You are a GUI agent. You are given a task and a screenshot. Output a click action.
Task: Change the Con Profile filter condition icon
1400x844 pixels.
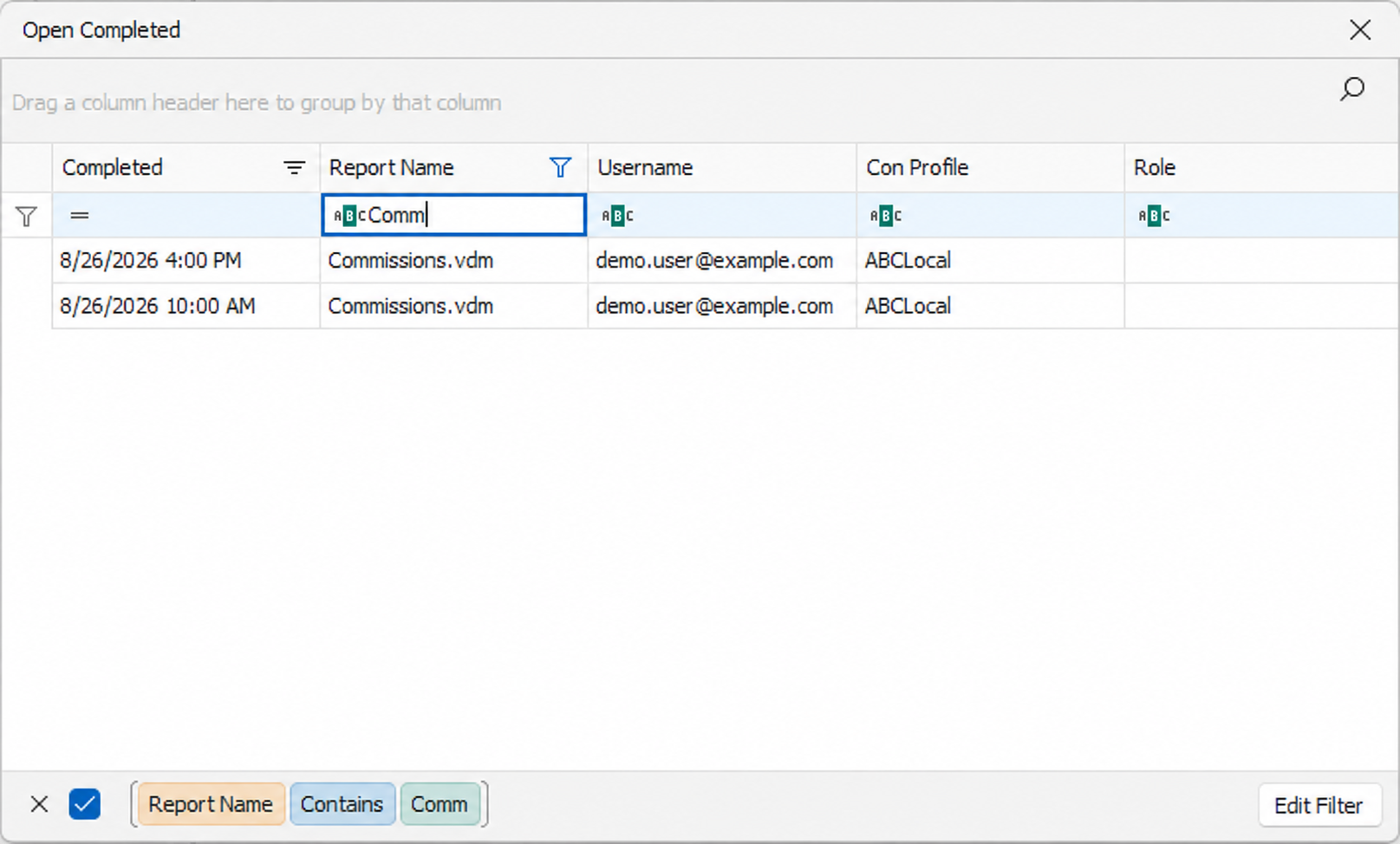886,216
